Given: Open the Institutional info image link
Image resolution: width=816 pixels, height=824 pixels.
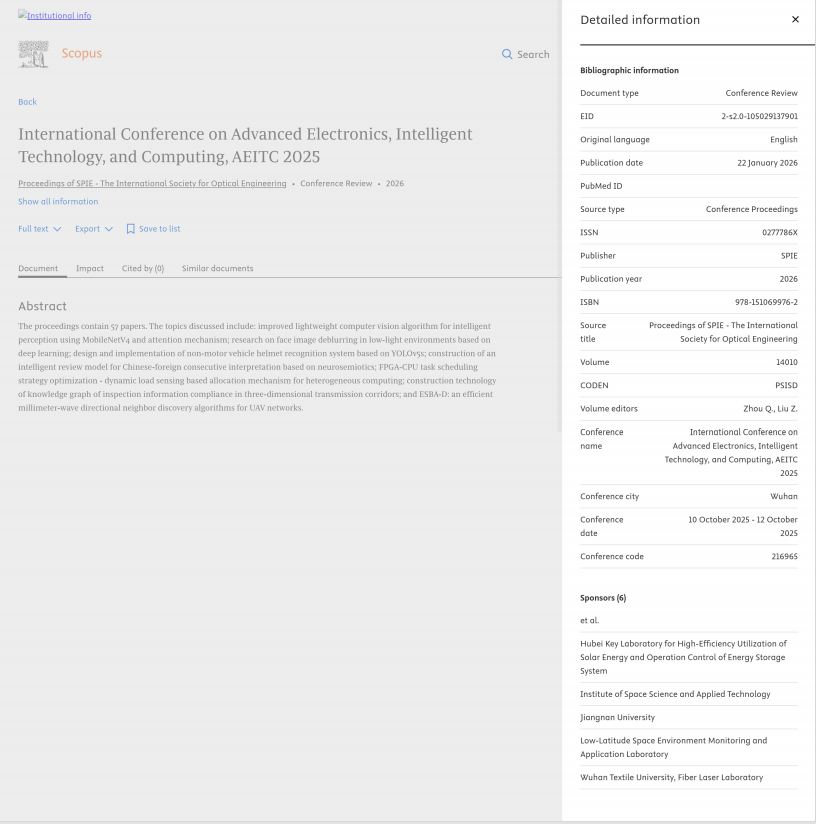Looking at the screenshot, I should coord(54,16).
